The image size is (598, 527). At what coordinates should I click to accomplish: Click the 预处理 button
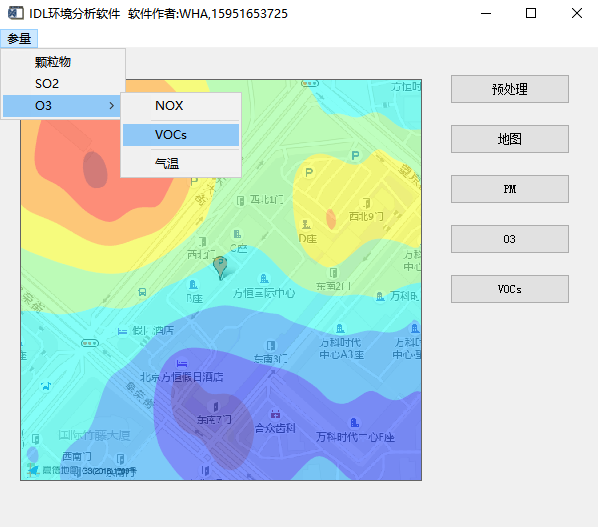[510, 89]
